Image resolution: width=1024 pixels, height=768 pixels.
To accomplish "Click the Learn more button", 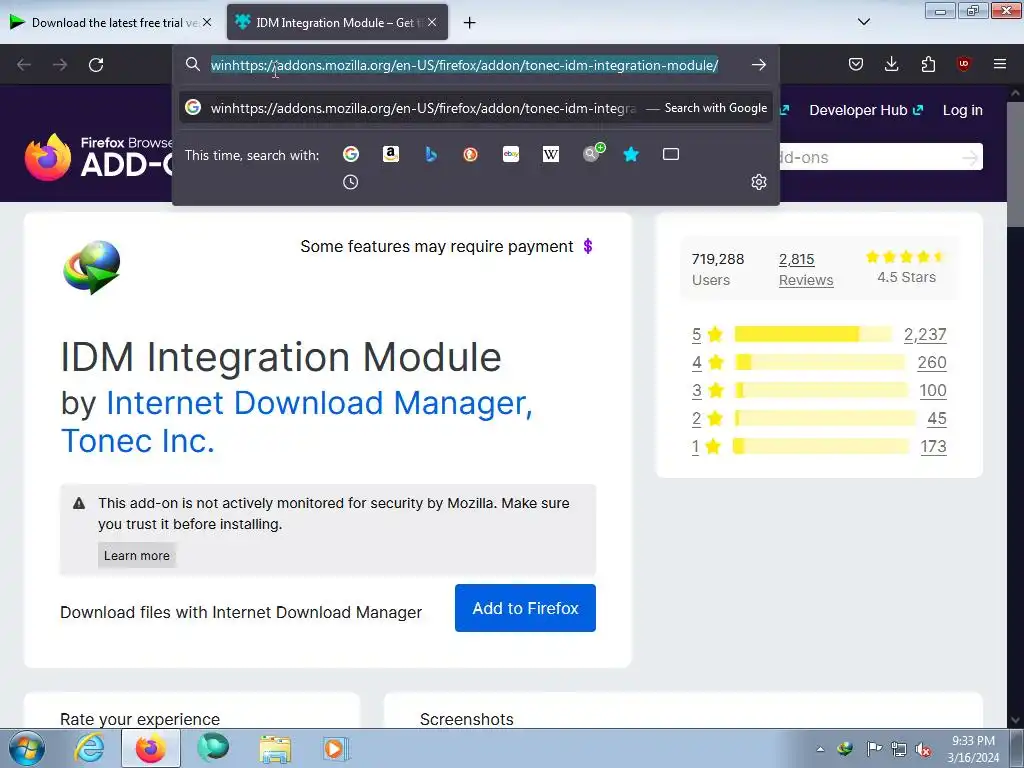I will [x=136, y=556].
